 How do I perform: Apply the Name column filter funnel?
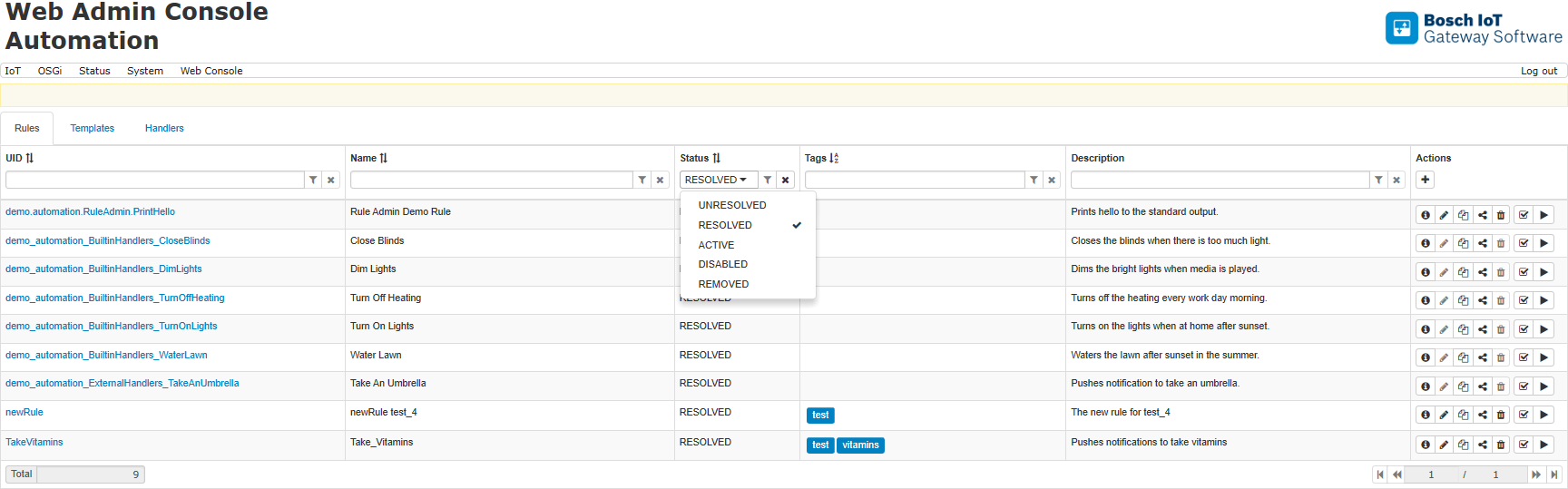pyautogui.click(x=642, y=180)
